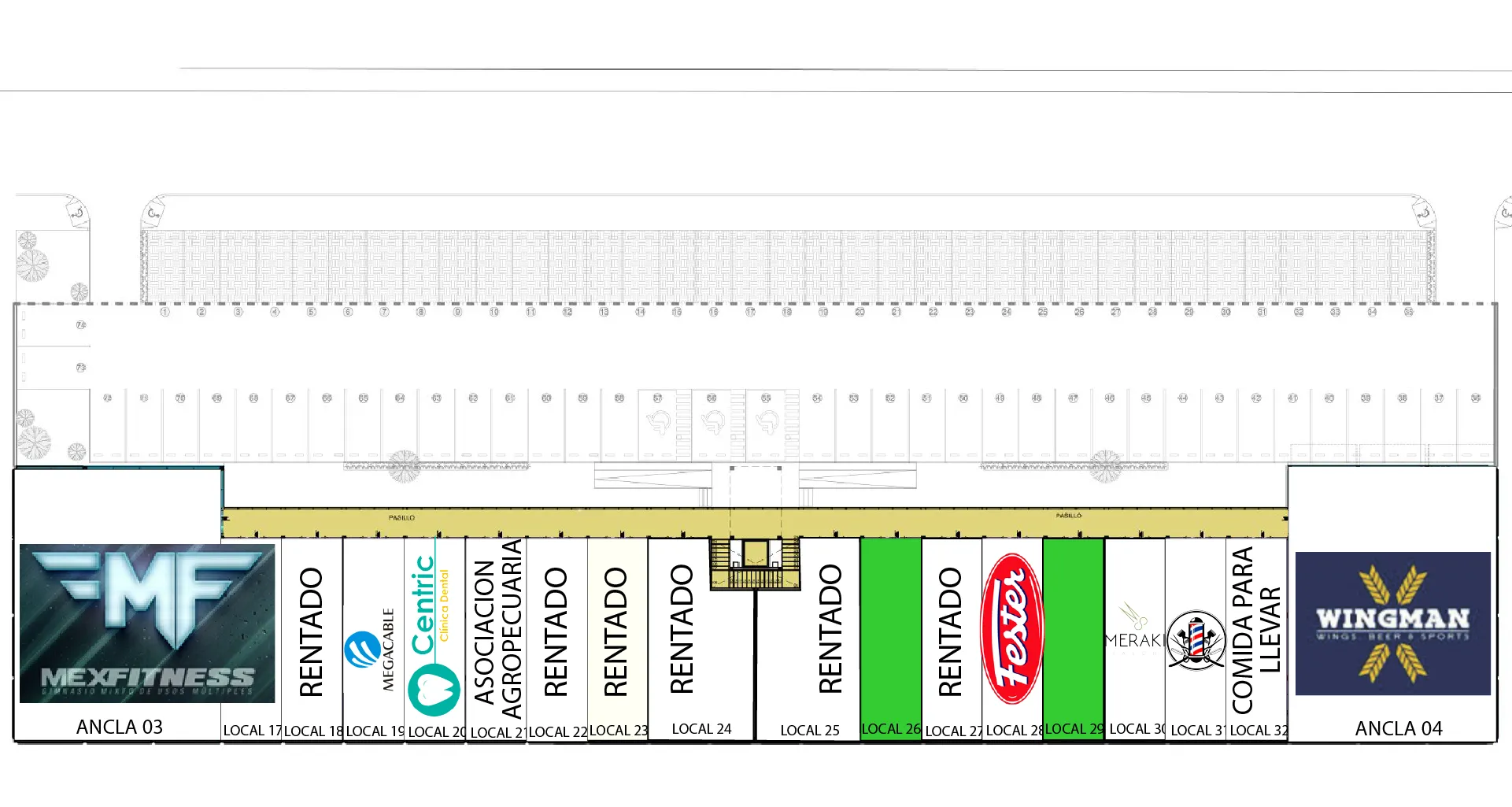Select the barber pole logo in Local 31
1512x807 pixels.
click(1196, 639)
